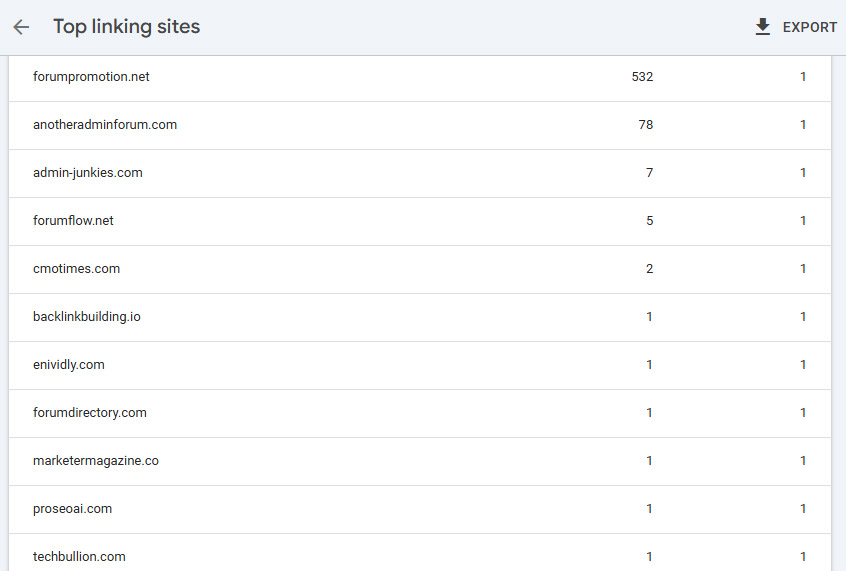
Task: Open the cmotimes.com entry
Action: pyautogui.click(x=420, y=269)
